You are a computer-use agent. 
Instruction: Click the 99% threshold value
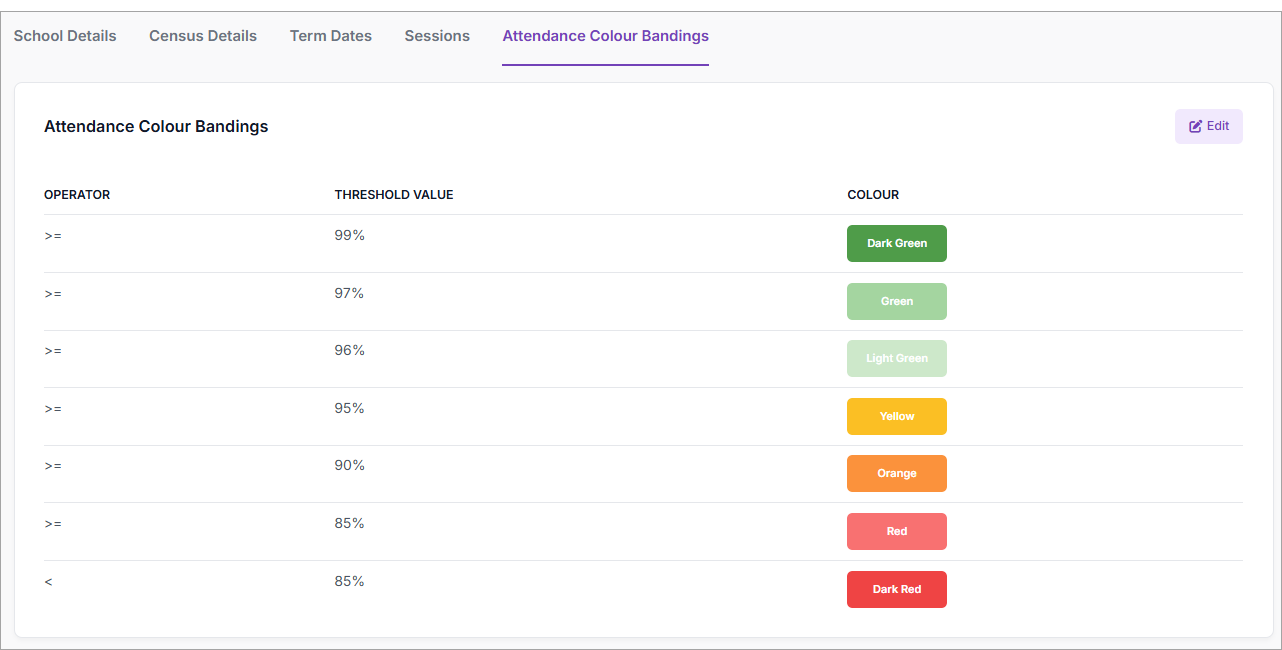click(x=349, y=235)
